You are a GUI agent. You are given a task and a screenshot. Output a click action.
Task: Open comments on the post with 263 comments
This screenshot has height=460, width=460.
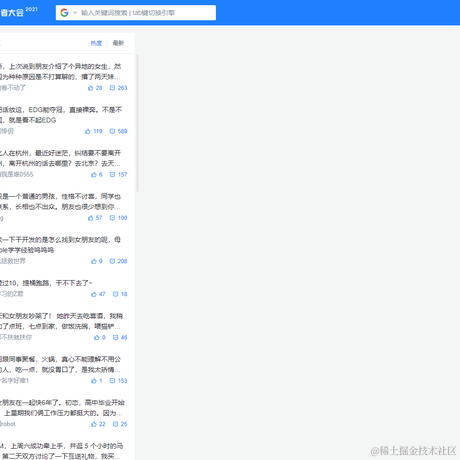(x=119, y=88)
